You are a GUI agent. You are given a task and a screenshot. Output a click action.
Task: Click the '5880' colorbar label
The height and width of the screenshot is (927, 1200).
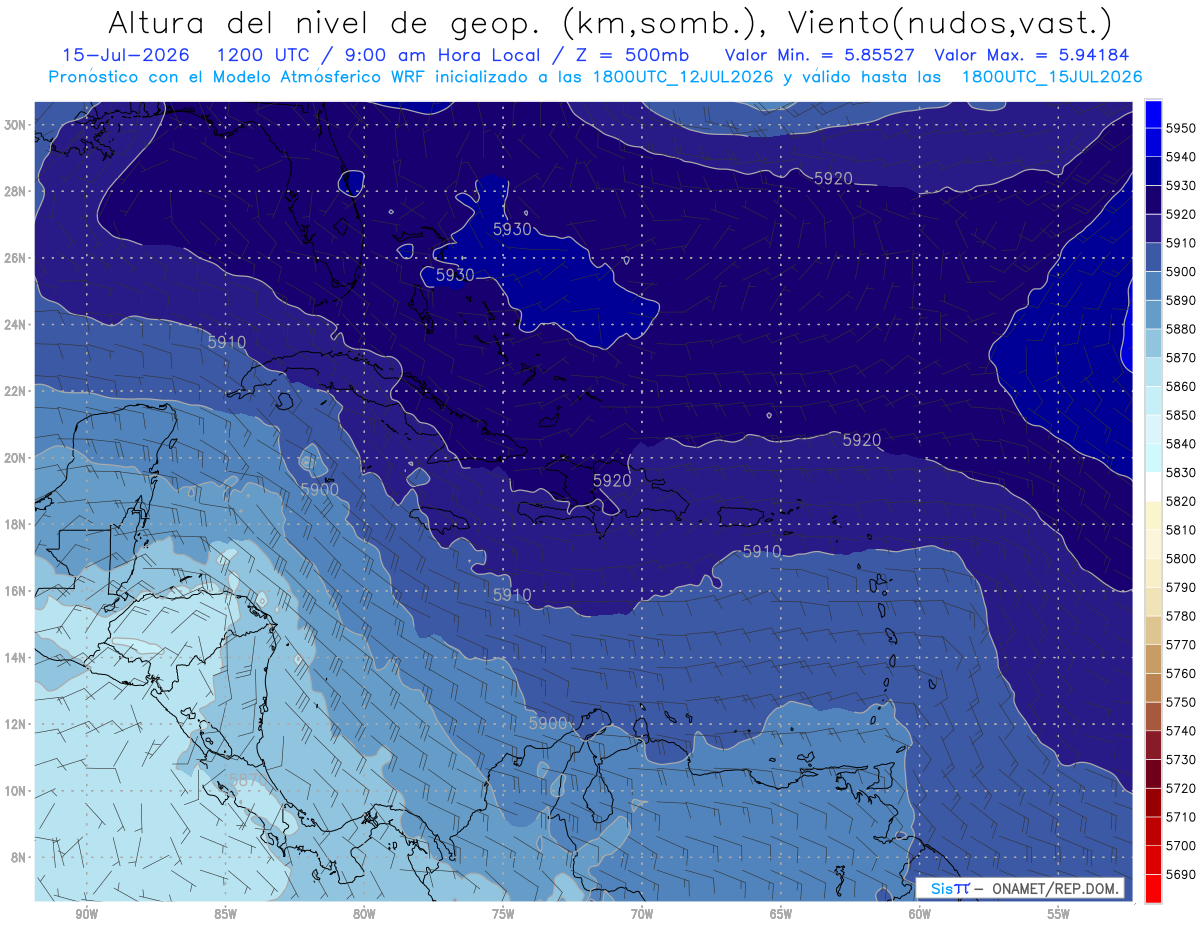[x=1181, y=329]
